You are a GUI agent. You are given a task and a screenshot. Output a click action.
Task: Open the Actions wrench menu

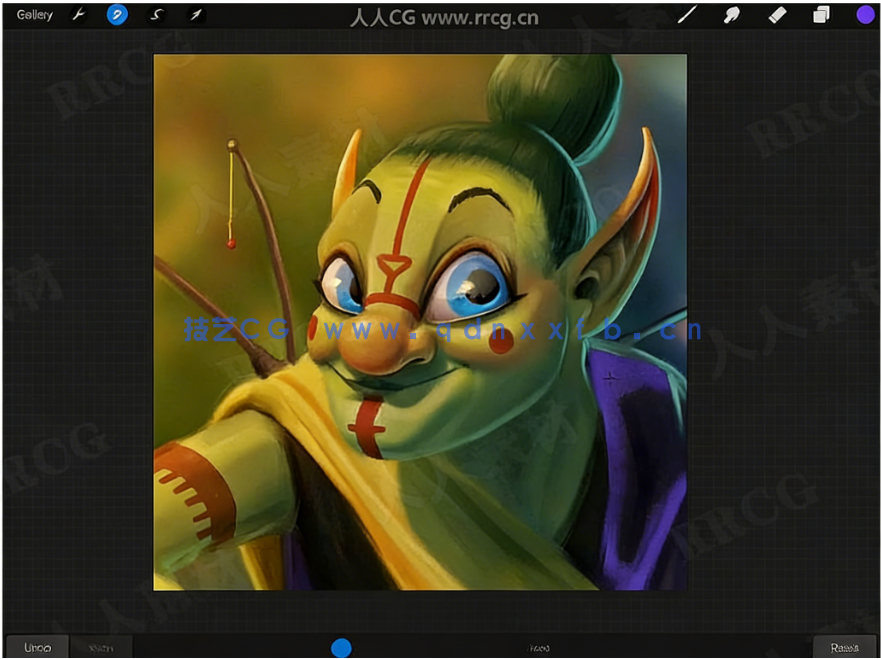[x=79, y=15]
